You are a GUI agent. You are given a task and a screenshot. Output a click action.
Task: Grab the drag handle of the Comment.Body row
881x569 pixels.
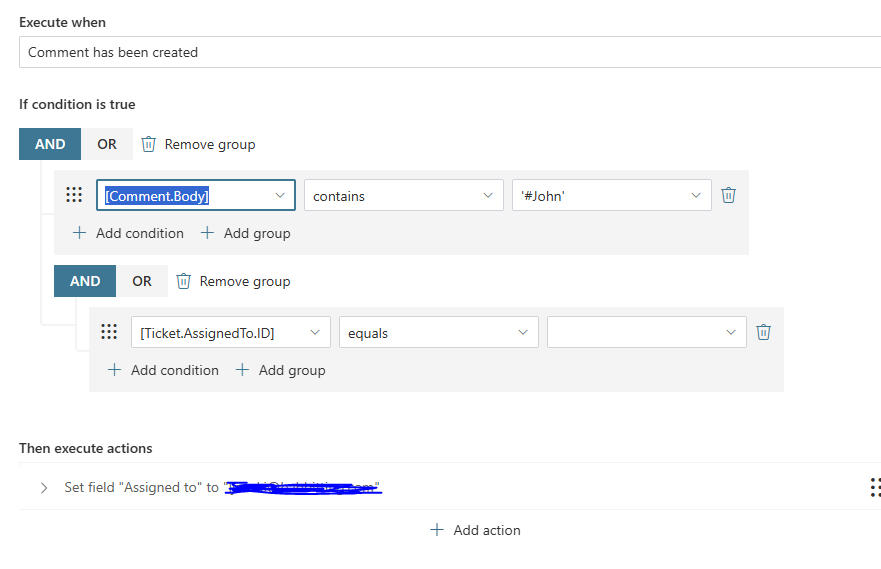(74, 196)
